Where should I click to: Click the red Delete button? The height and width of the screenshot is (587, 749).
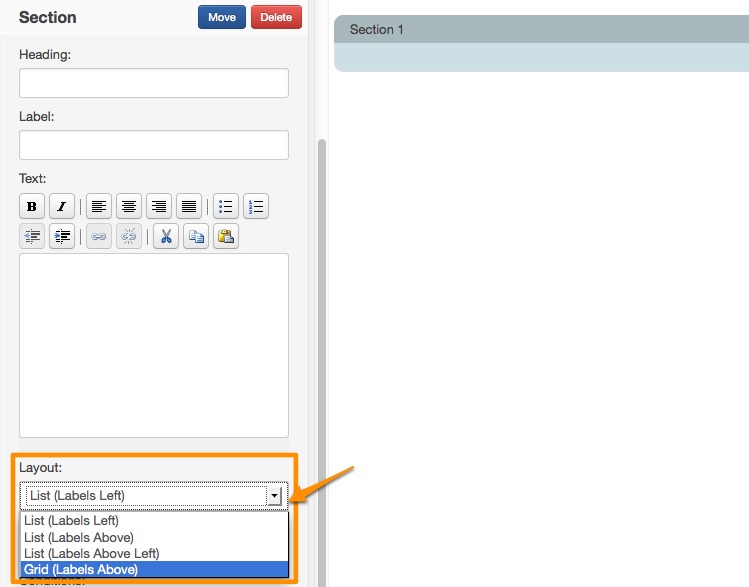point(276,17)
